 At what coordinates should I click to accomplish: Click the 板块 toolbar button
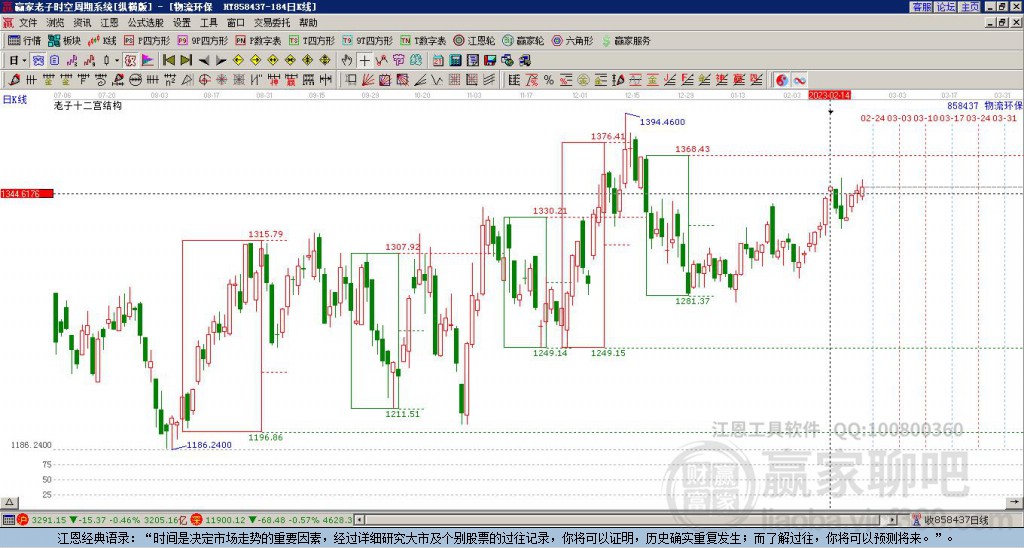pyautogui.click(x=65, y=40)
